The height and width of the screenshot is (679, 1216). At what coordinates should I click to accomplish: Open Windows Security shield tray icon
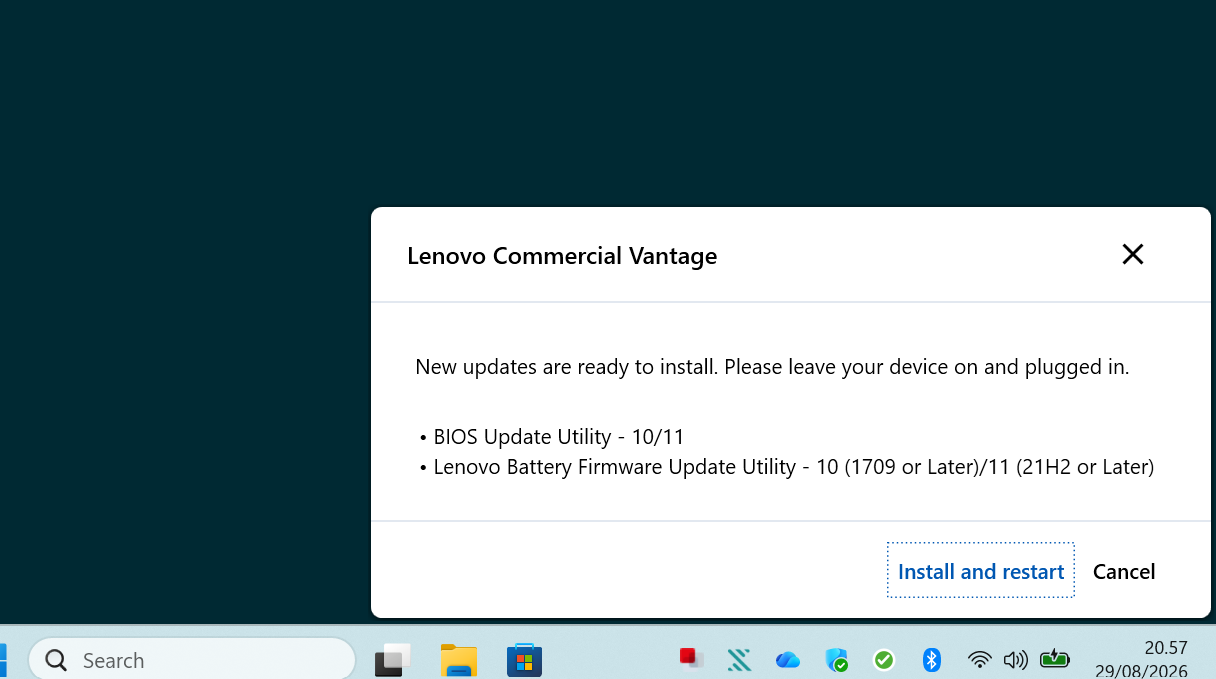pyautogui.click(x=836, y=659)
